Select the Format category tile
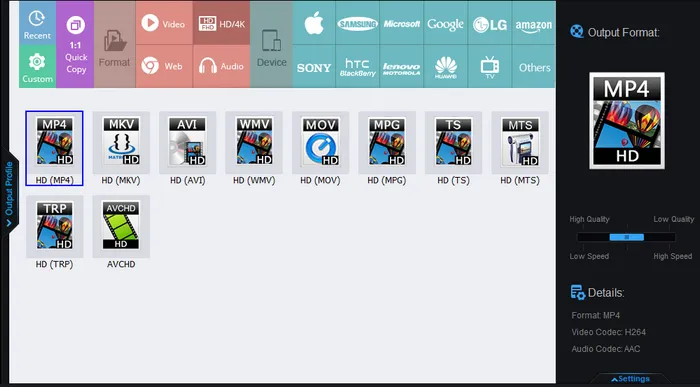The width and height of the screenshot is (700, 387). tap(115, 44)
